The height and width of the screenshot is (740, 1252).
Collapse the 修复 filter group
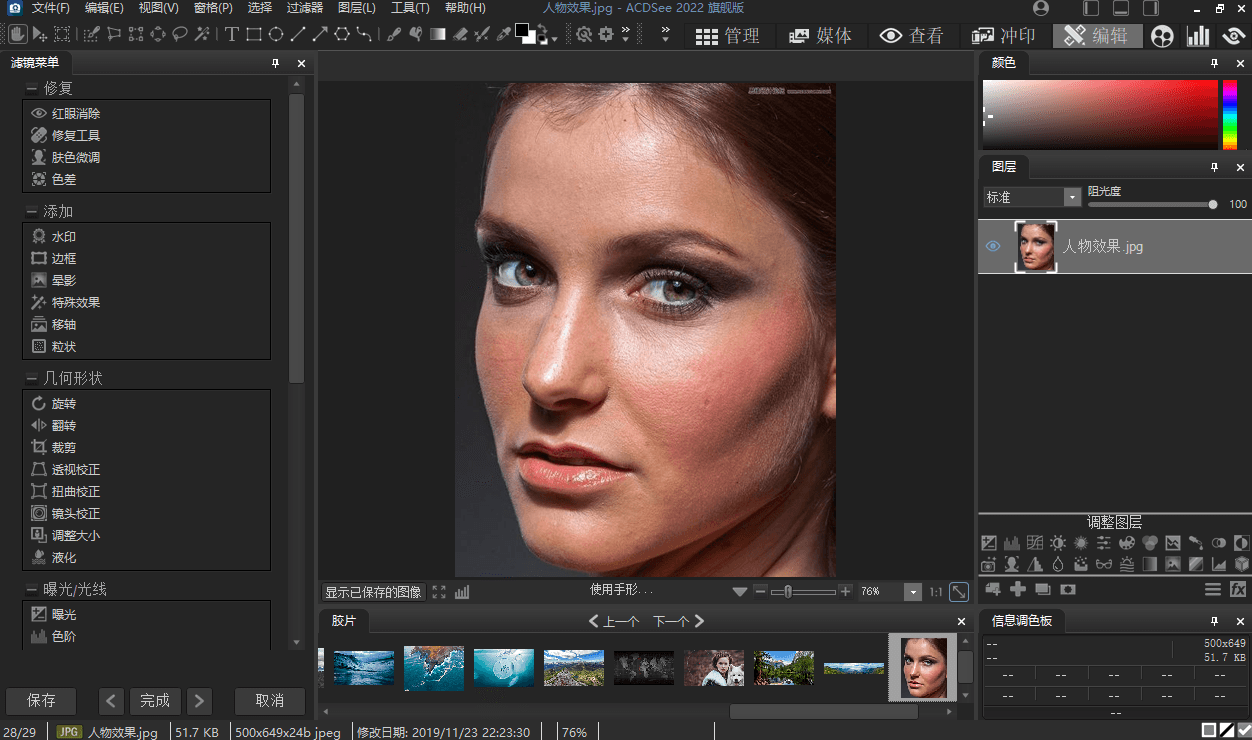click(x=31, y=88)
